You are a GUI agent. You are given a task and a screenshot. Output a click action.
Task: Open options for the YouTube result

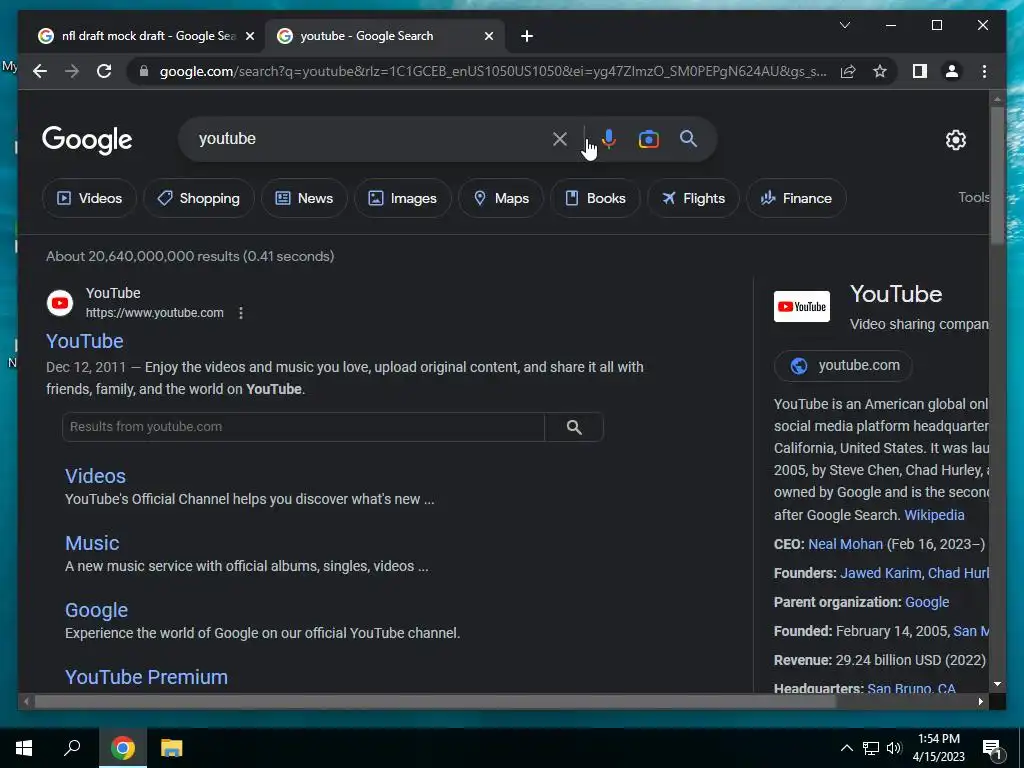pyautogui.click(x=241, y=313)
